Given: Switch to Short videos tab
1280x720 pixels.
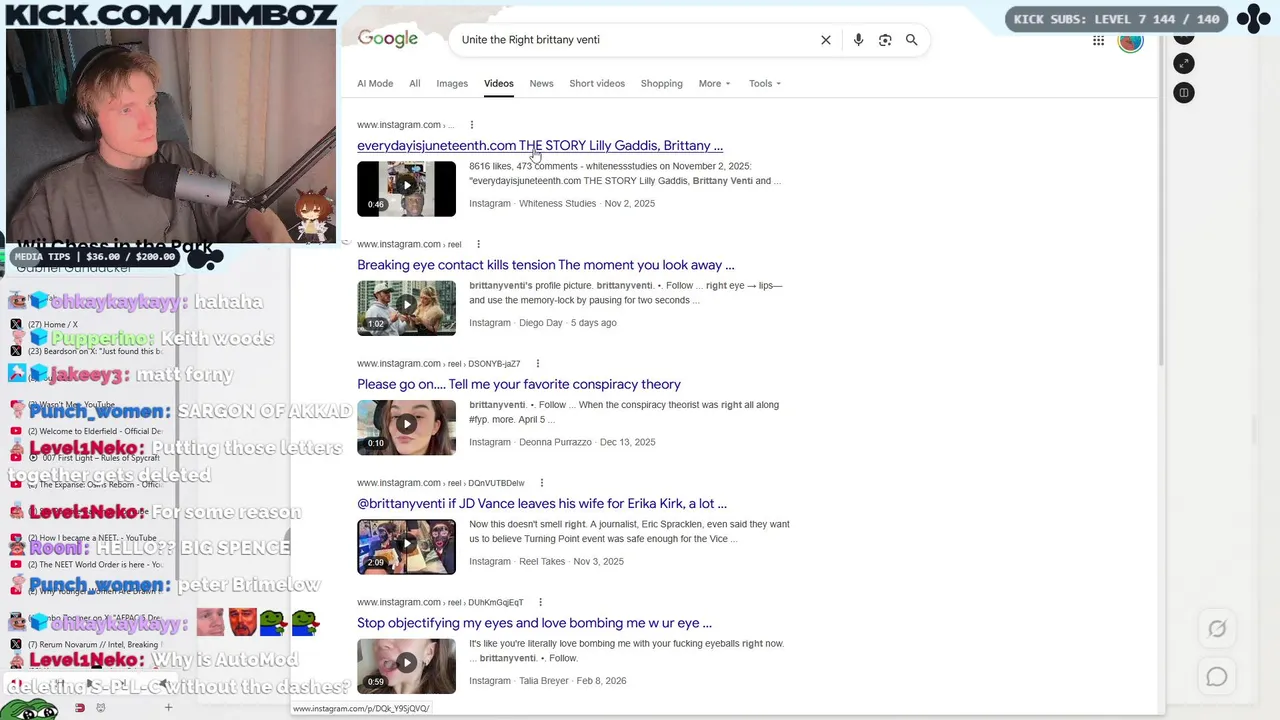Looking at the screenshot, I should tap(597, 83).
